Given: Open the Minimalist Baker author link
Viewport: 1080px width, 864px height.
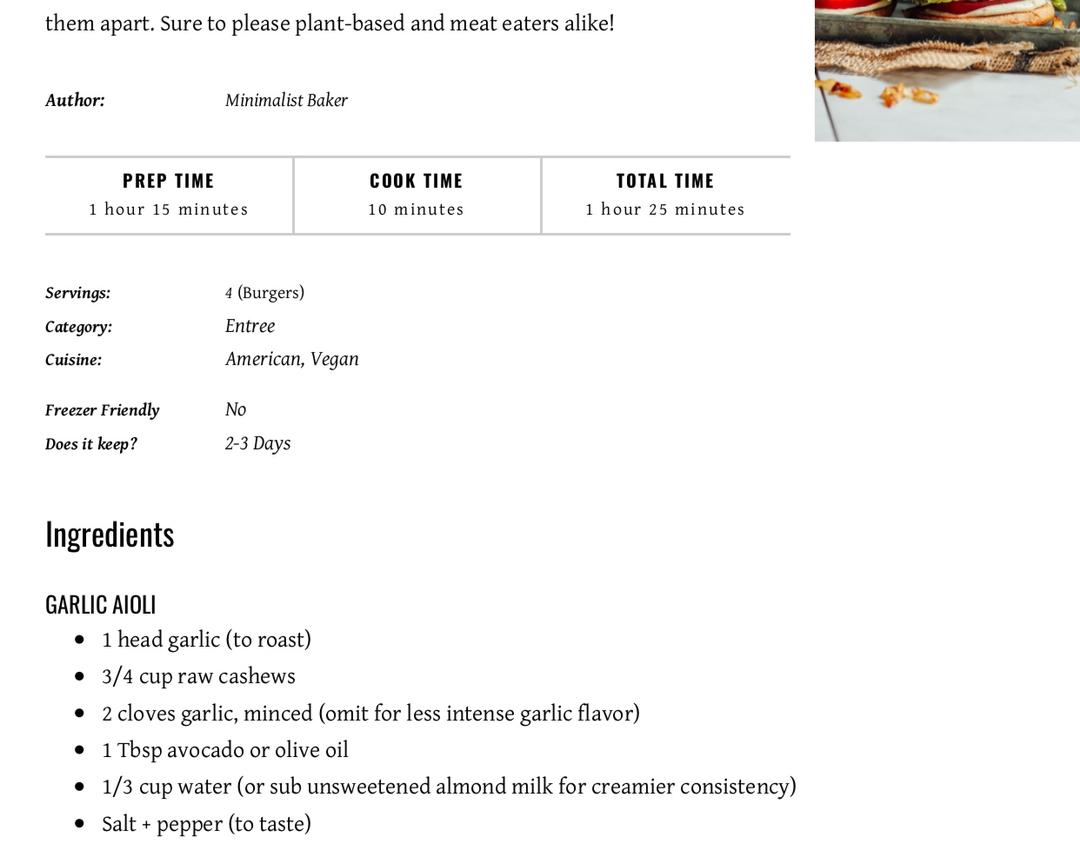Looking at the screenshot, I should click(x=286, y=100).
